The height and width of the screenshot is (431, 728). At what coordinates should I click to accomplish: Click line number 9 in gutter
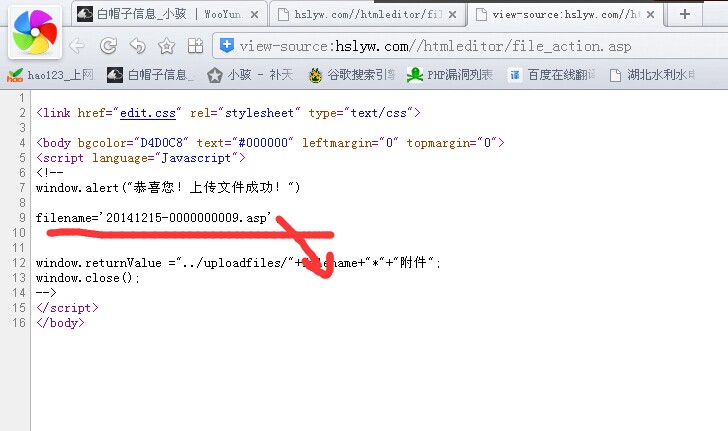tap(22, 218)
